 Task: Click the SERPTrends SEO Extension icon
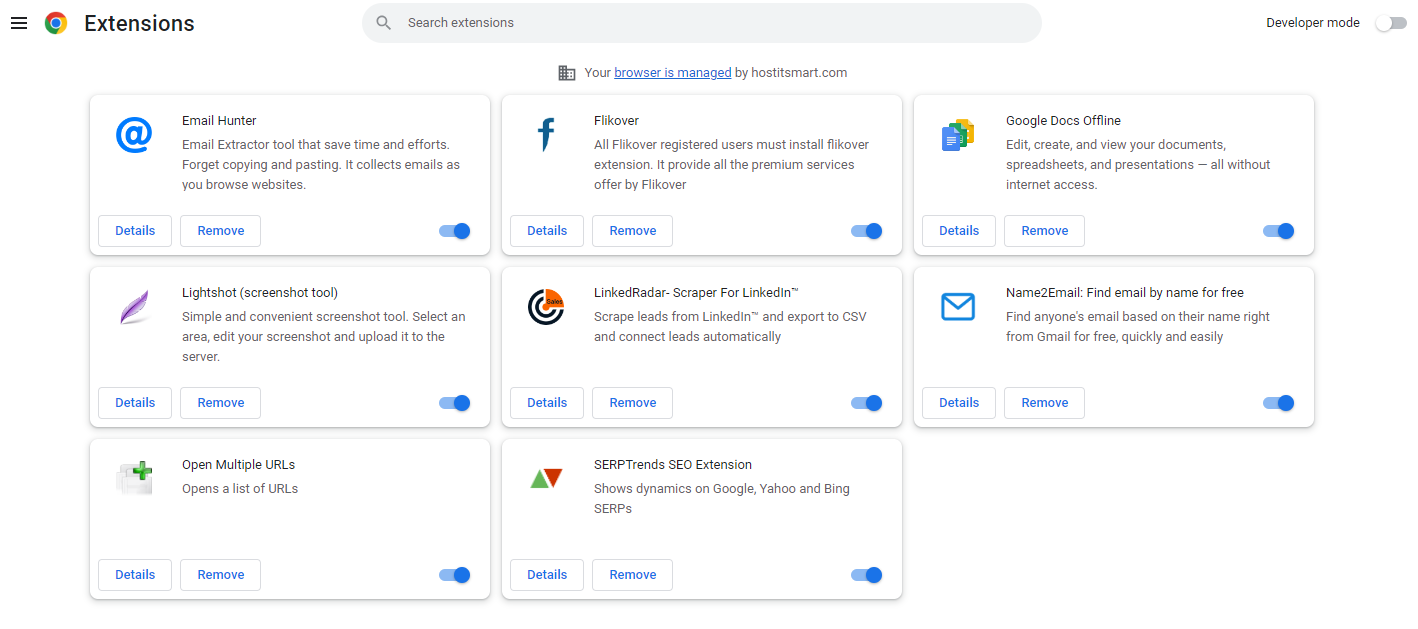click(546, 478)
